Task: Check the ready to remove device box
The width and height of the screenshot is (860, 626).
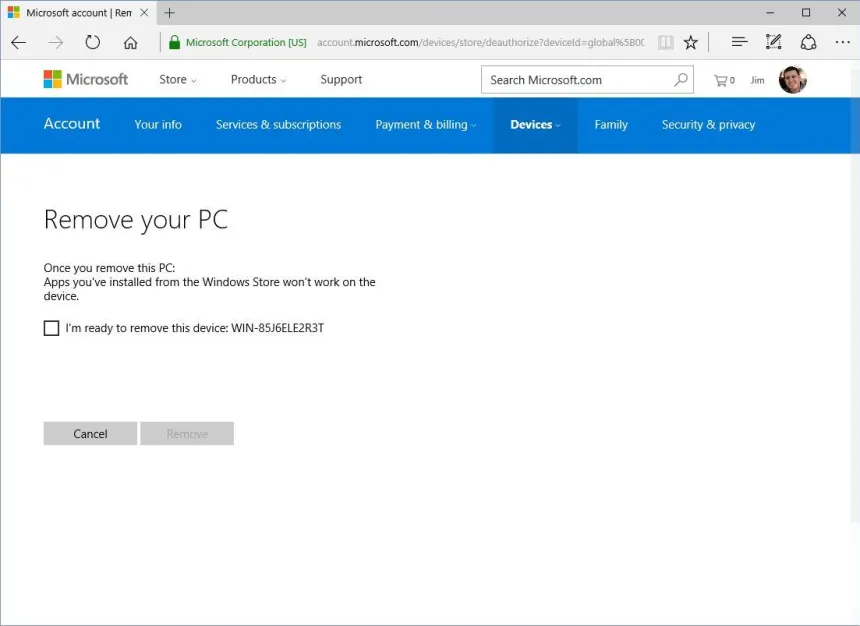Action: click(52, 328)
